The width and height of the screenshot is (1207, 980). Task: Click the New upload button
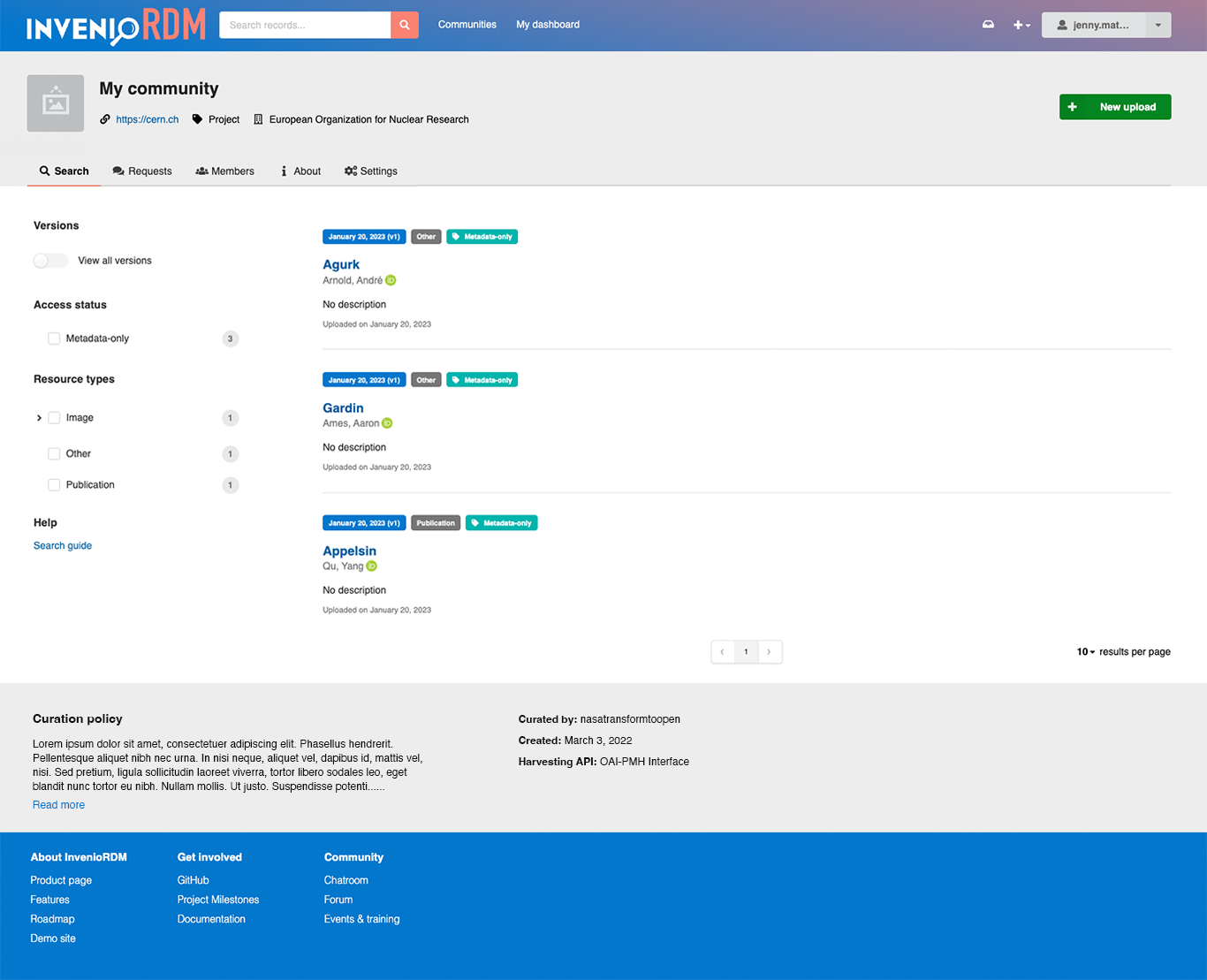pyautogui.click(x=1115, y=106)
